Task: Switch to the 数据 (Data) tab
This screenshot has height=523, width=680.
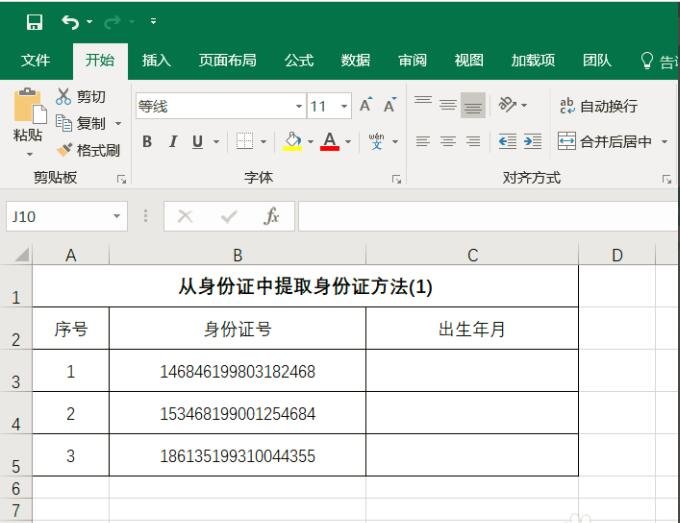Action: [356, 60]
